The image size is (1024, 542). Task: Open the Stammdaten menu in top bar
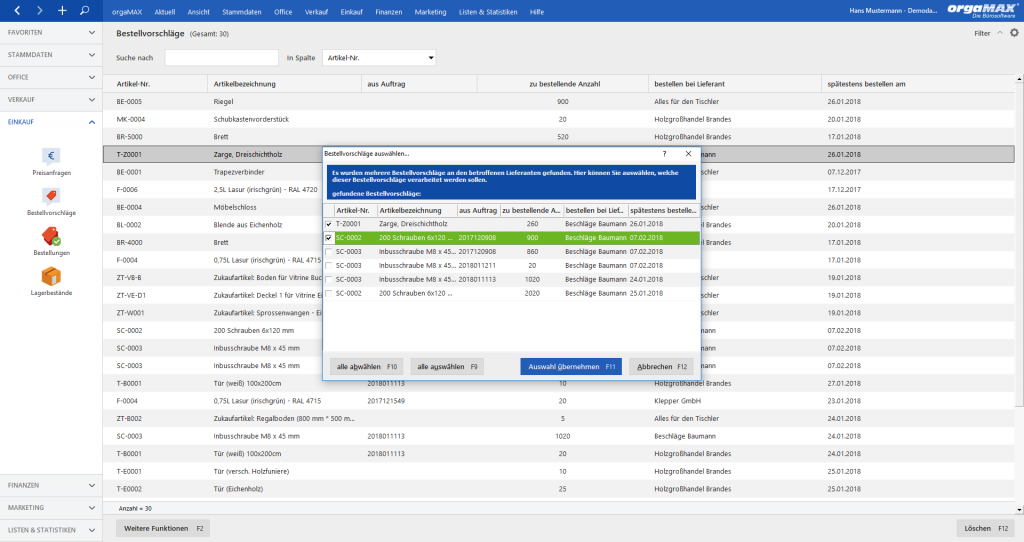(x=242, y=12)
